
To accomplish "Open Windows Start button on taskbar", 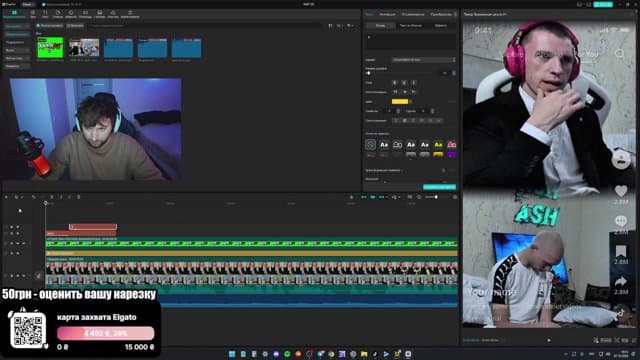I will 232,354.
